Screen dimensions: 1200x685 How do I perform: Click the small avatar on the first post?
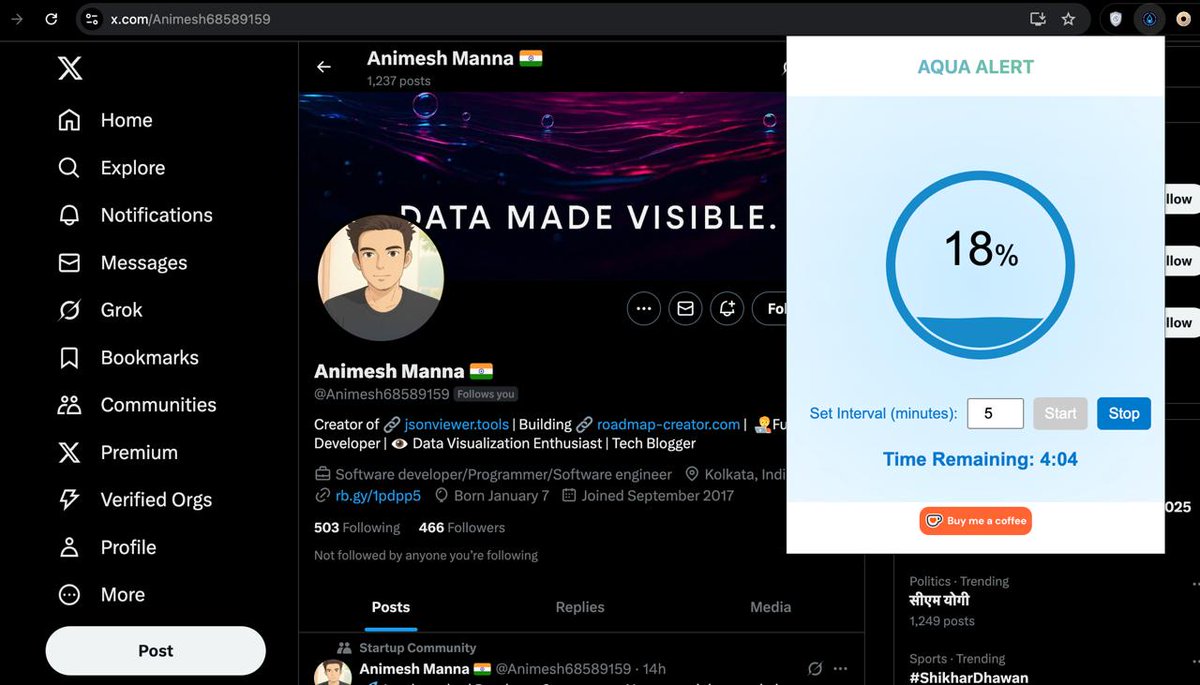[x=334, y=673]
